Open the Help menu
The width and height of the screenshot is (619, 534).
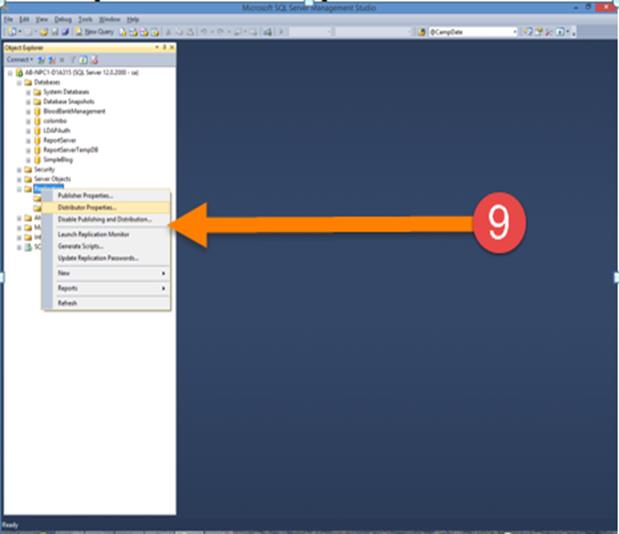click(x=133, y=19)
